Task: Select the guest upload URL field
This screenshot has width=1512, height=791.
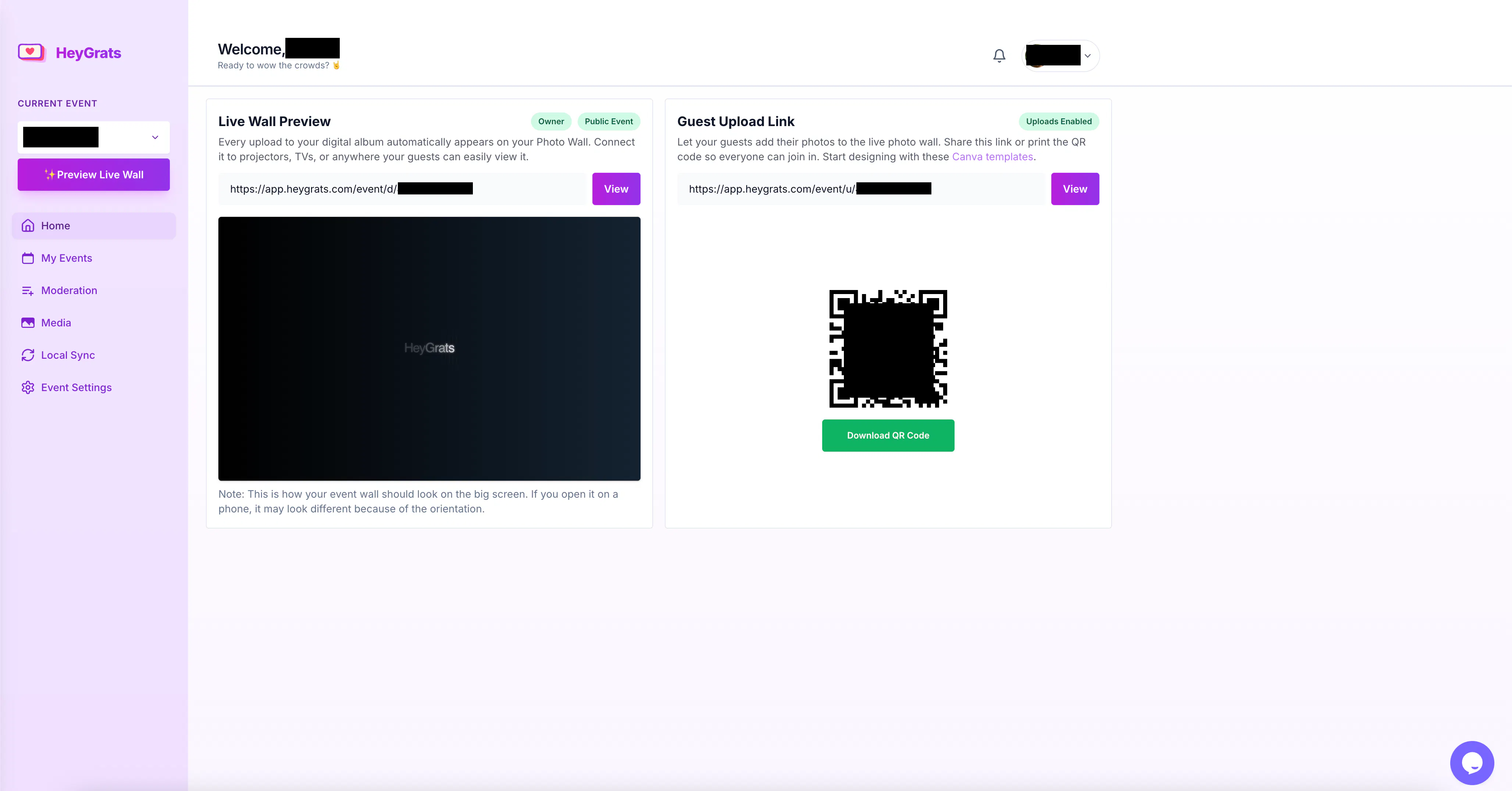Action: pyautogui.click(x=860, y=188)
